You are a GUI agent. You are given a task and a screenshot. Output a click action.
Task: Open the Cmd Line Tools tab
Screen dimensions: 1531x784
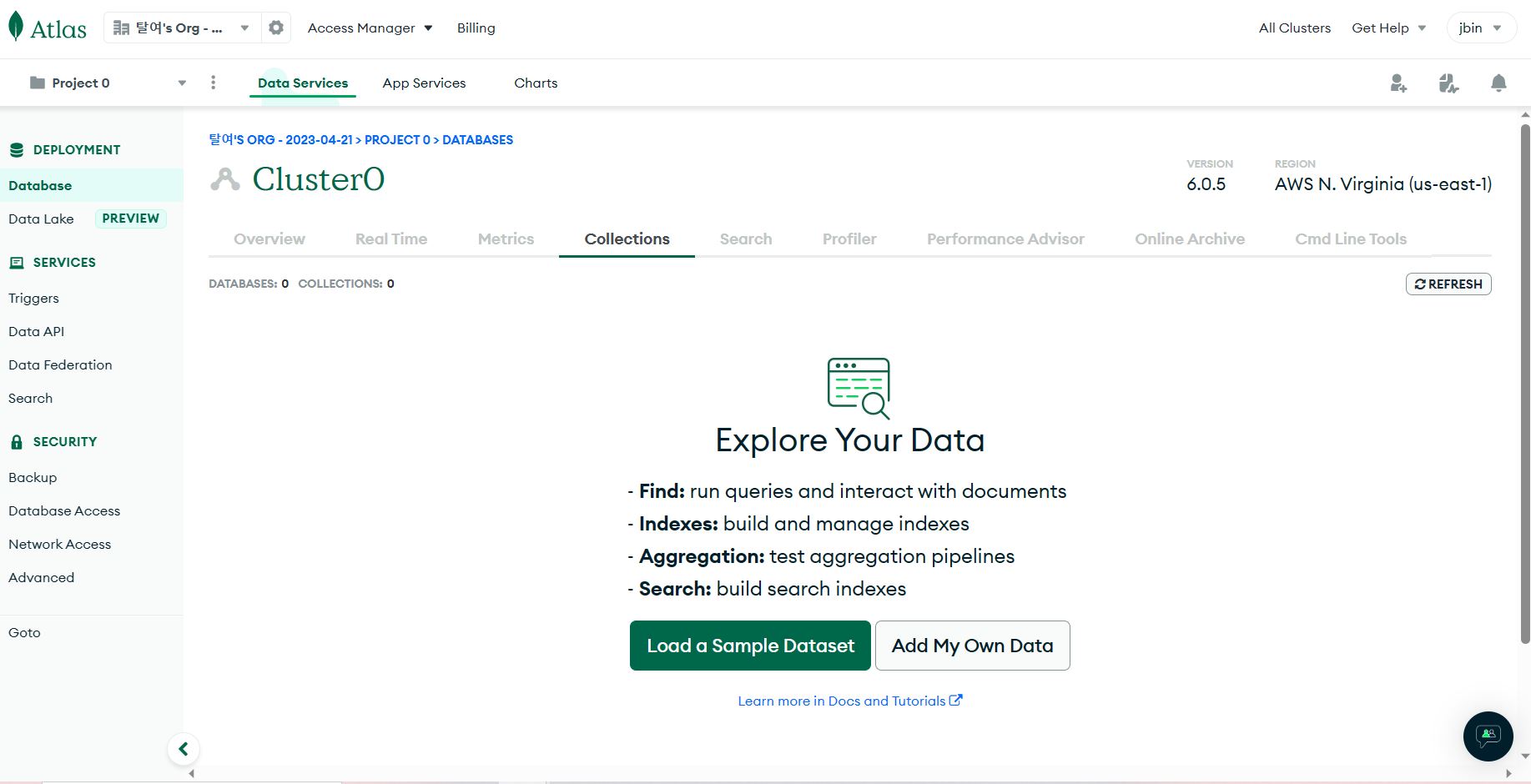pos(1351,239)
